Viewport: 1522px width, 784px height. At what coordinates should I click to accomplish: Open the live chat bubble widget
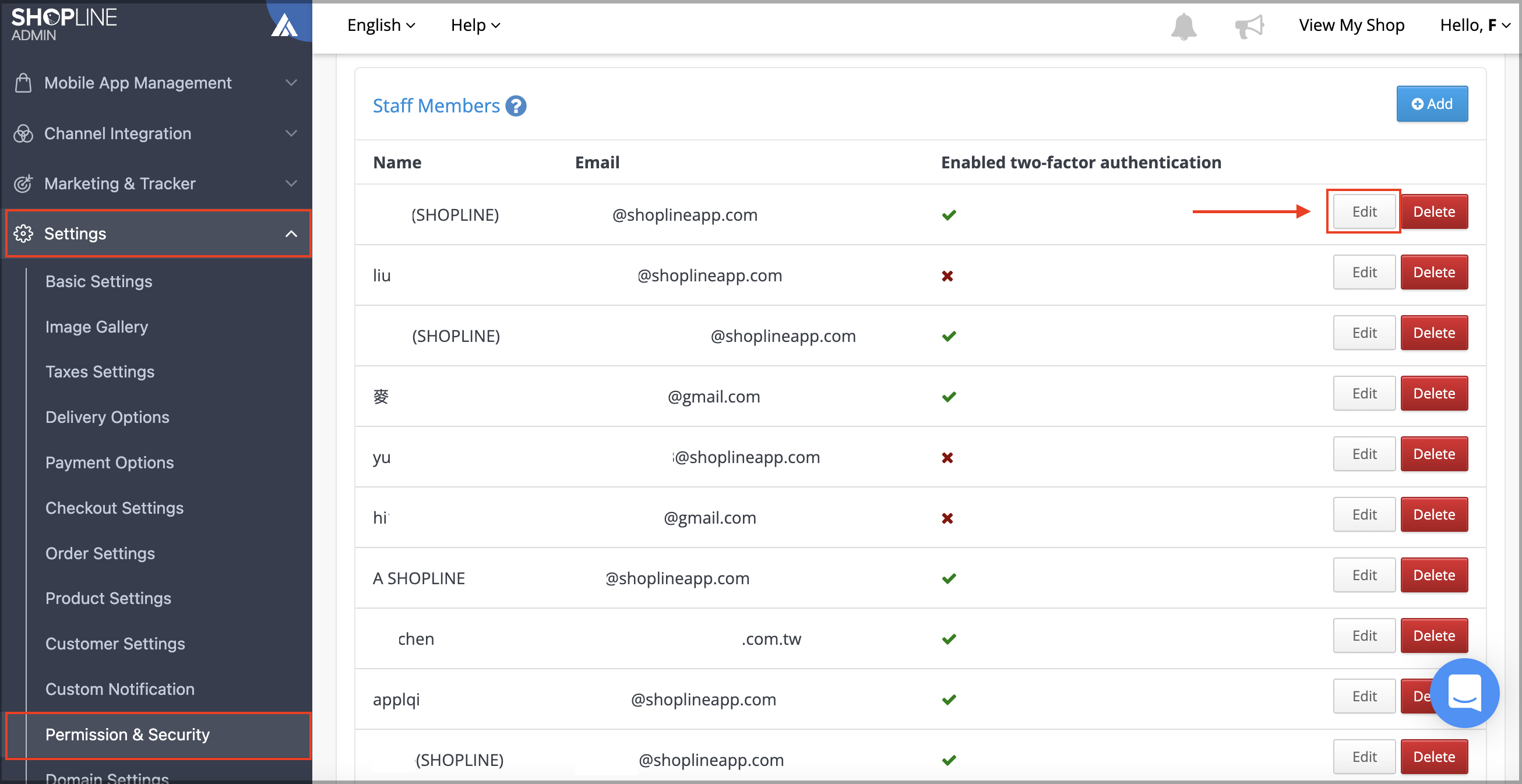pyautogui.click(x=1464, y=693)
